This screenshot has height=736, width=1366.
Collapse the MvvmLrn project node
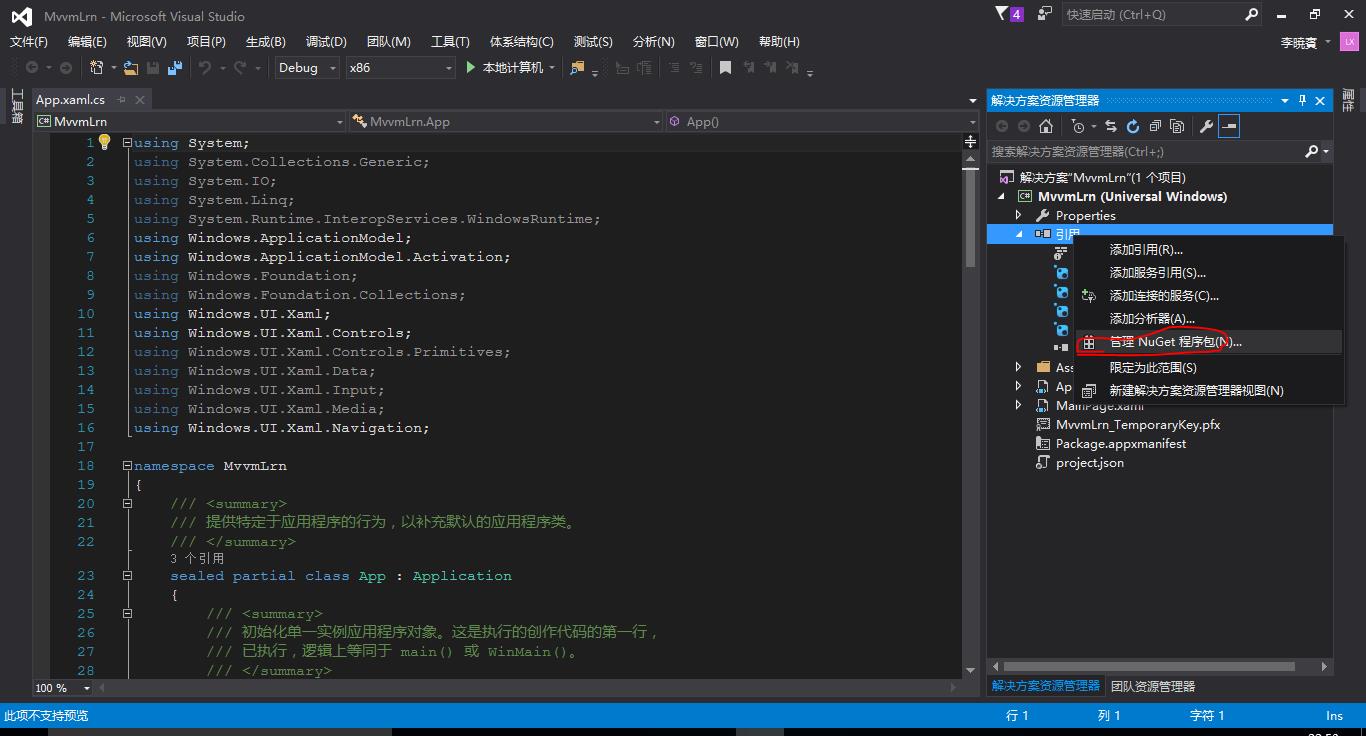click(1003, 196)
